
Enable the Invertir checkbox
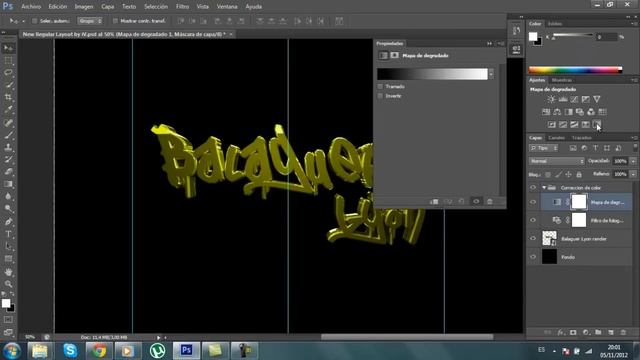(x=380, y=96)
